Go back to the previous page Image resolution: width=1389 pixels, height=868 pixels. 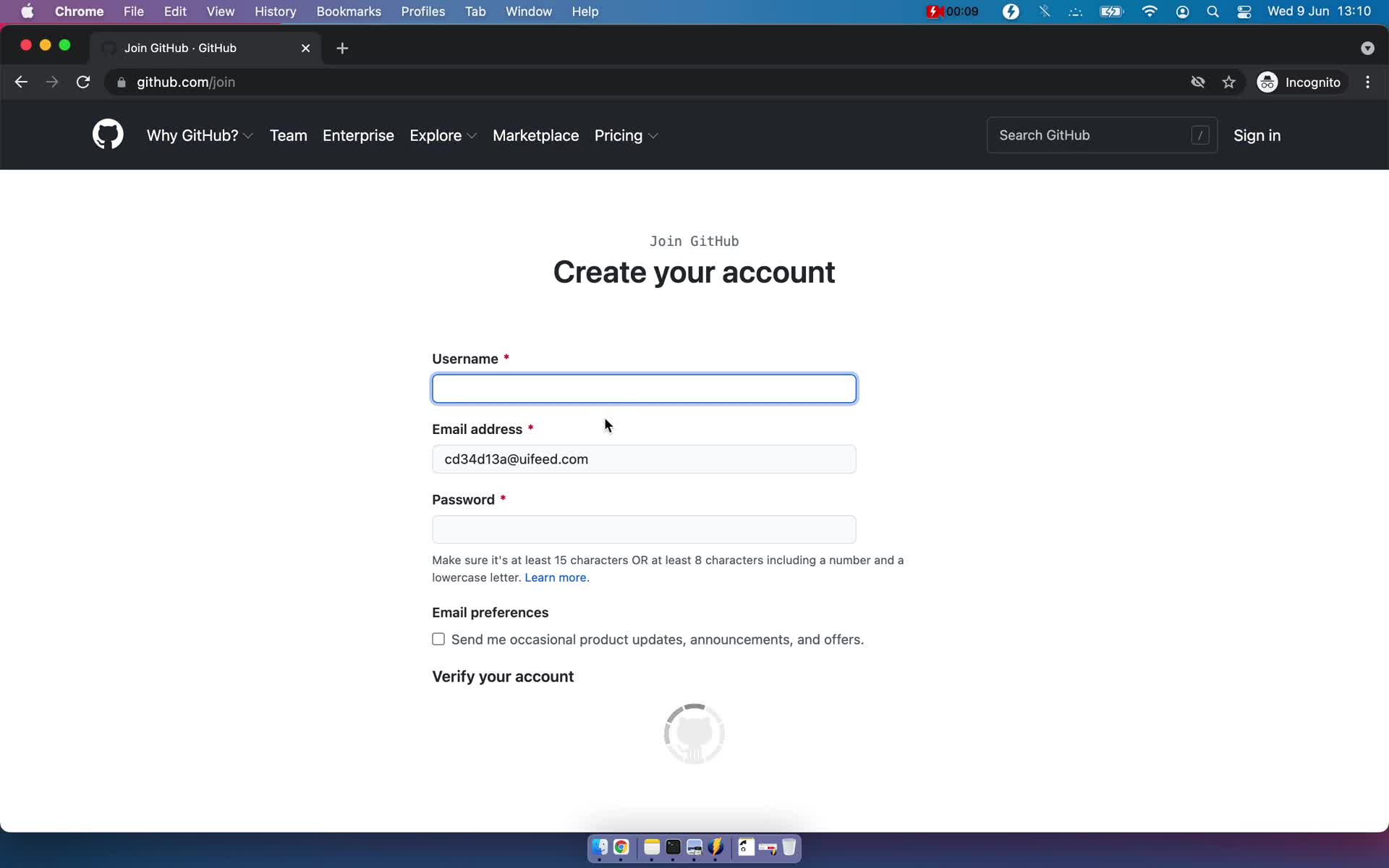pos(21,82)
